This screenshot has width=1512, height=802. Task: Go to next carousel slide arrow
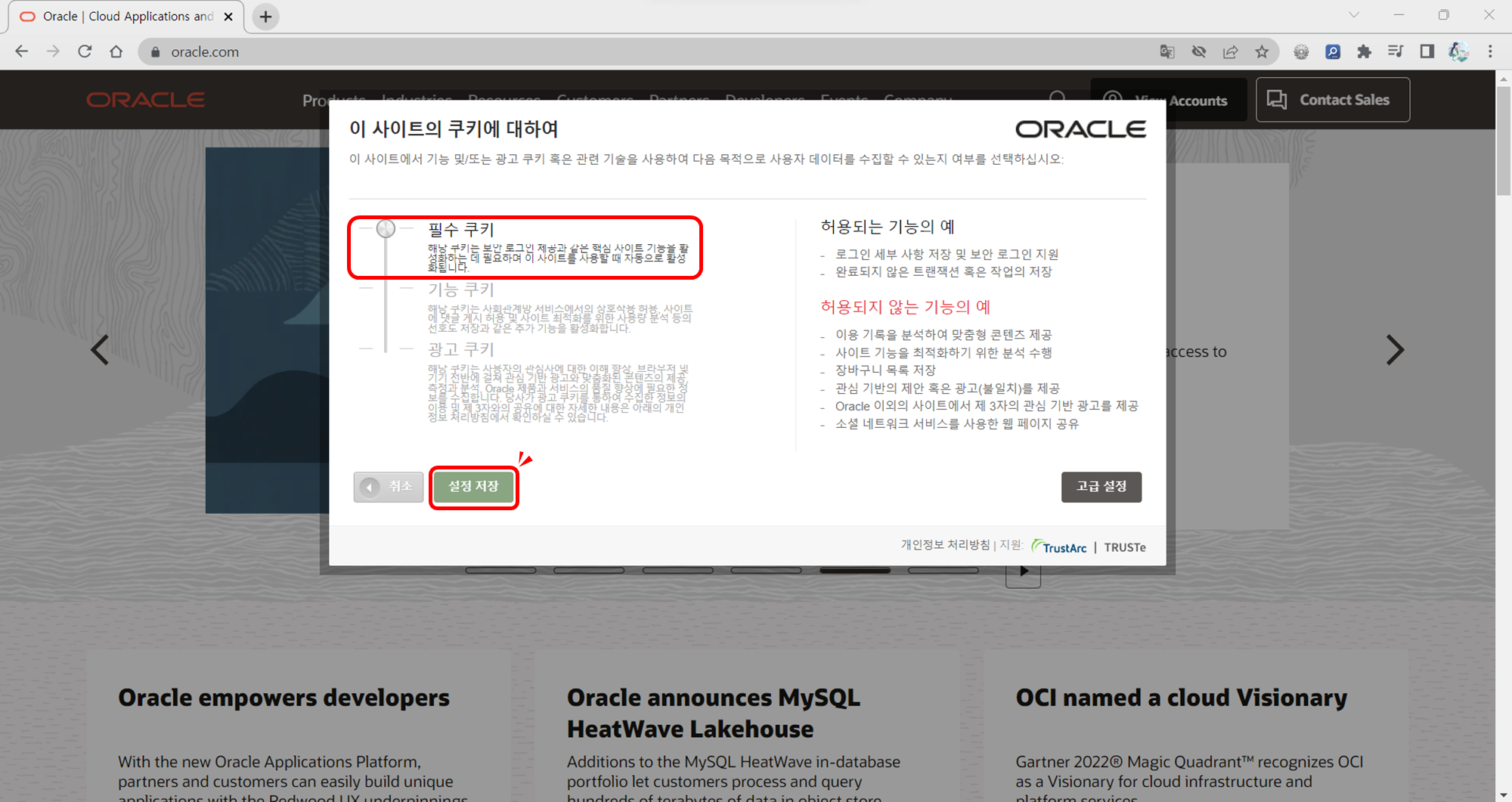point(1395,350)
